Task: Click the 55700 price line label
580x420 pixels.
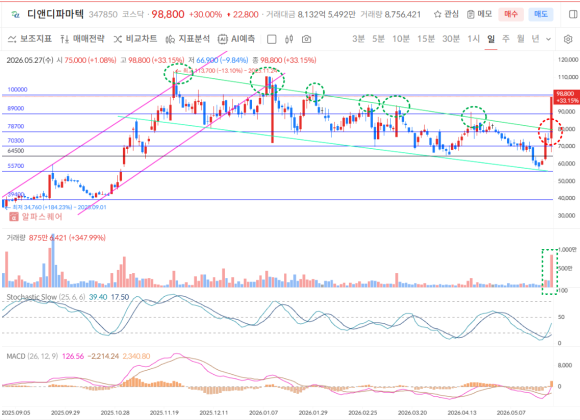Action: 16,166
